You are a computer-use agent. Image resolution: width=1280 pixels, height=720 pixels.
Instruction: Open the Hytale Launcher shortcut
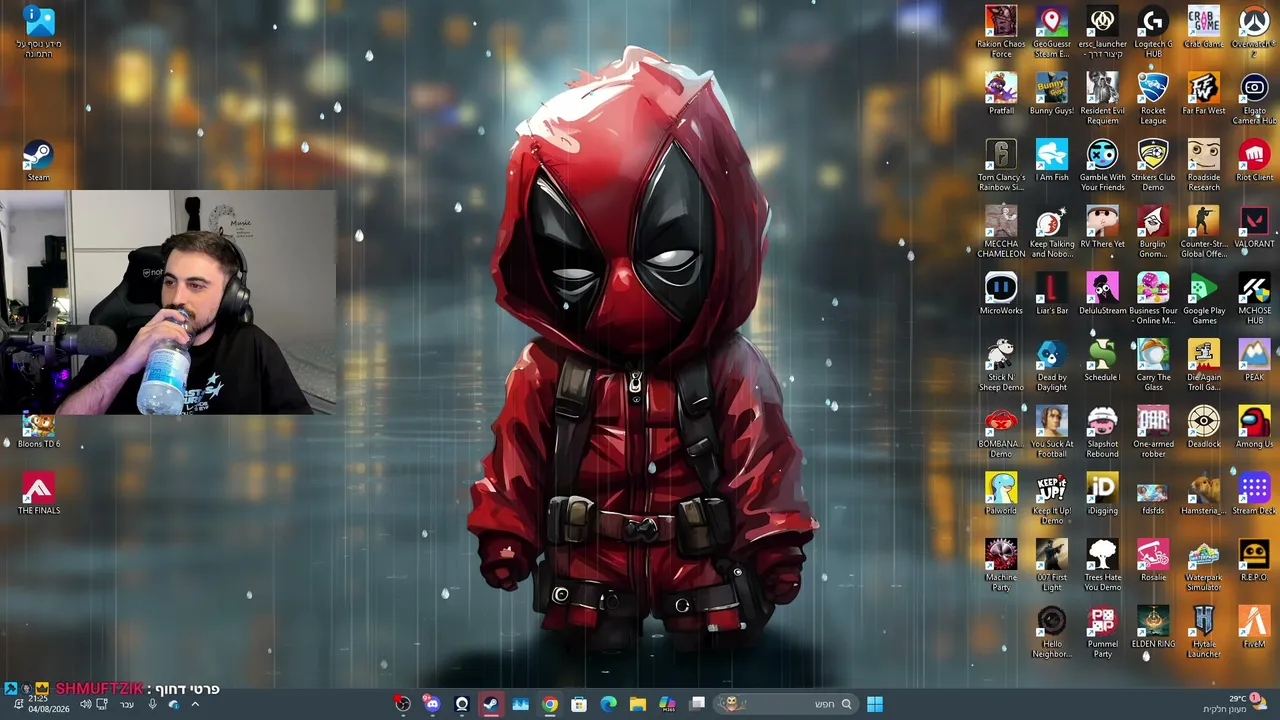[x=1204, y=632]
